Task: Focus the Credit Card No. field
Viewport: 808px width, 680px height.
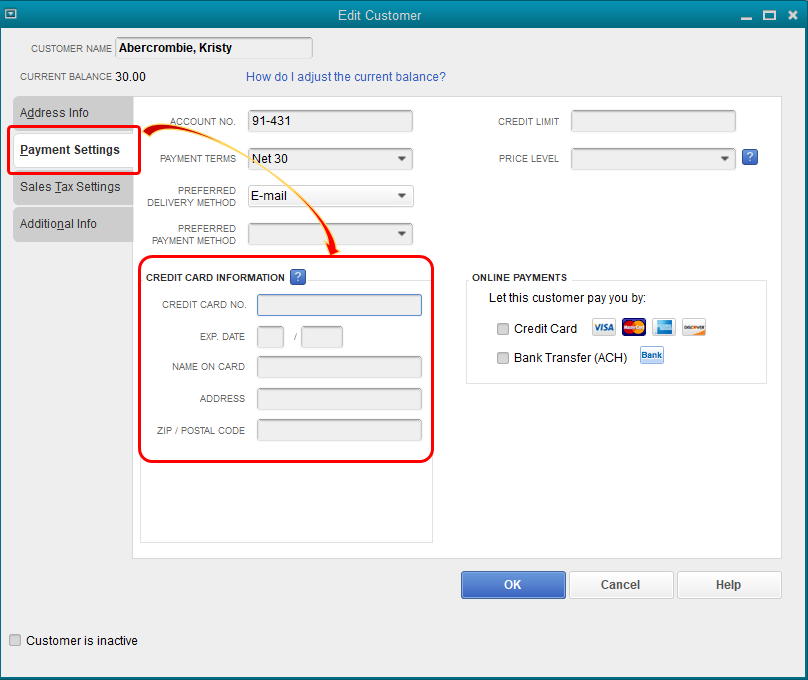Action: click(x=340, y=305)
